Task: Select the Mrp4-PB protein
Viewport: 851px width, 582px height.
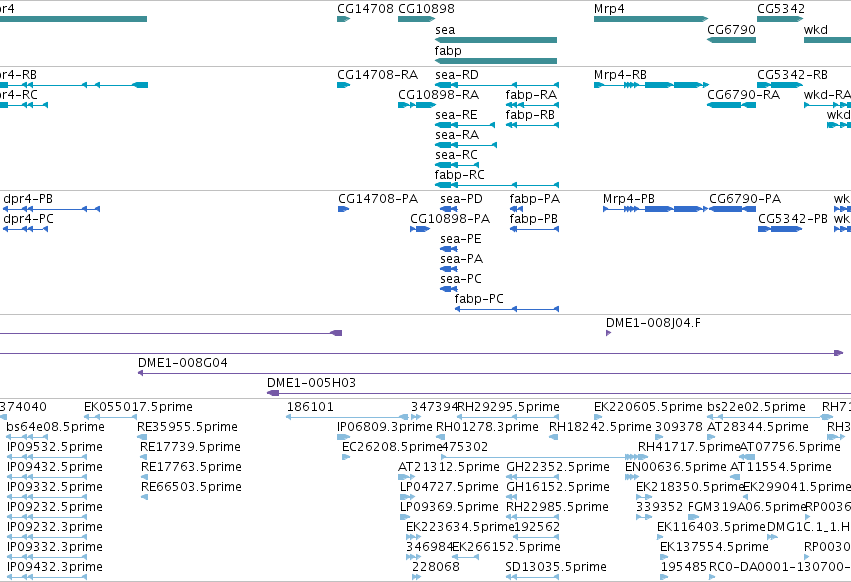Action: point(656,209)
